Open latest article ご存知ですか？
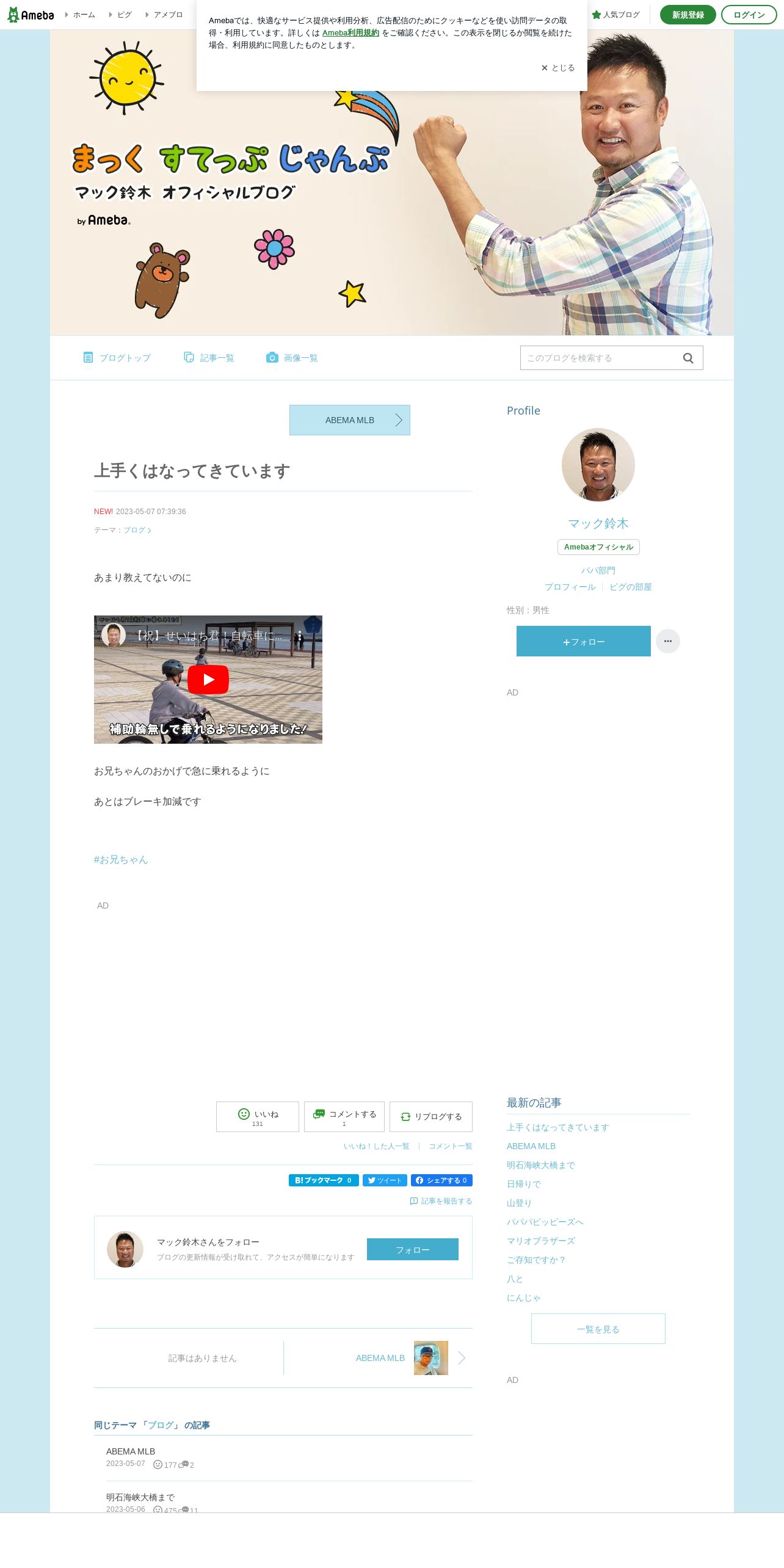Viewport: 784px width, 1568px height. click(x=536, y=1260)
